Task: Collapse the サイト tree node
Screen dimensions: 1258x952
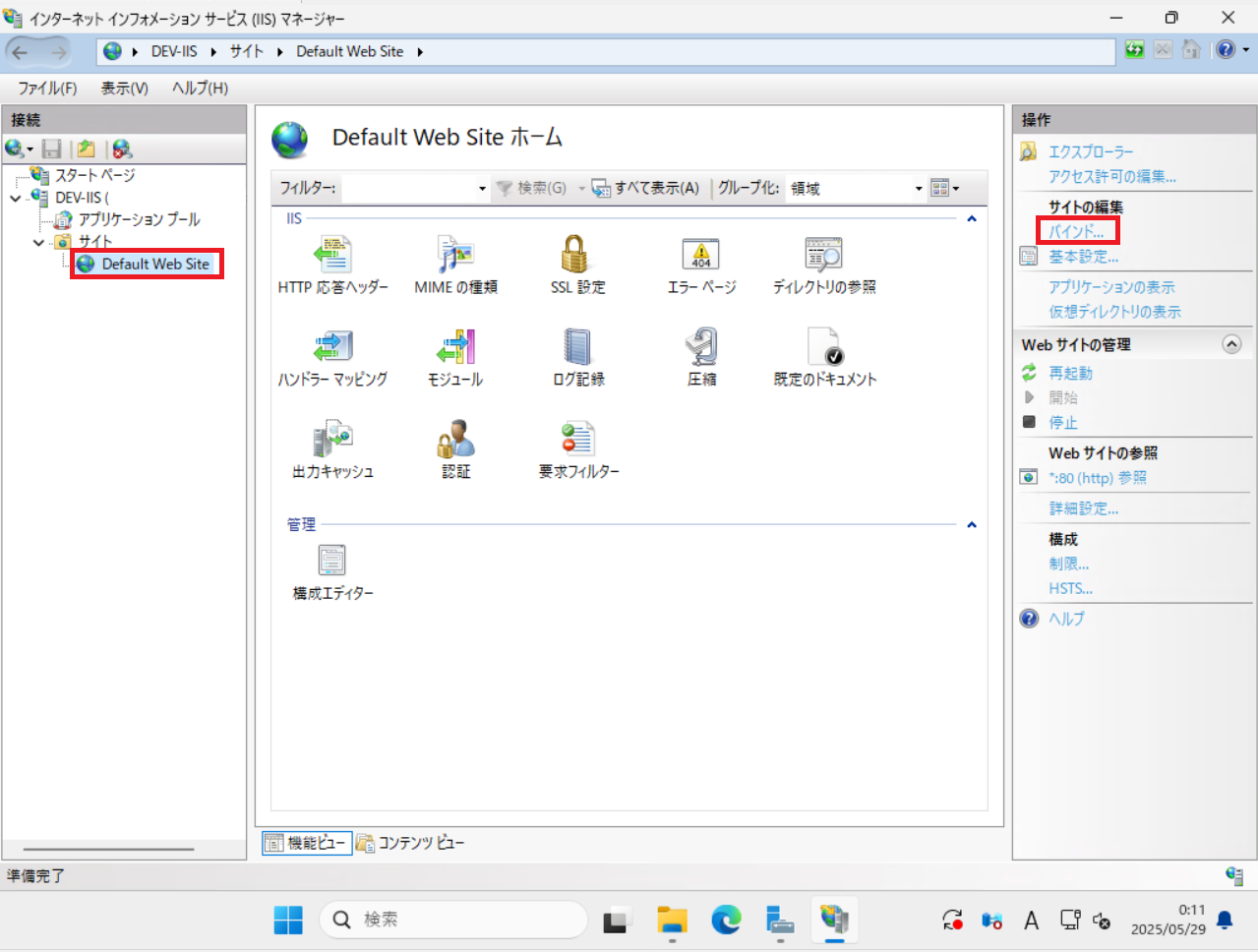Action: click(x=39, y=242)
